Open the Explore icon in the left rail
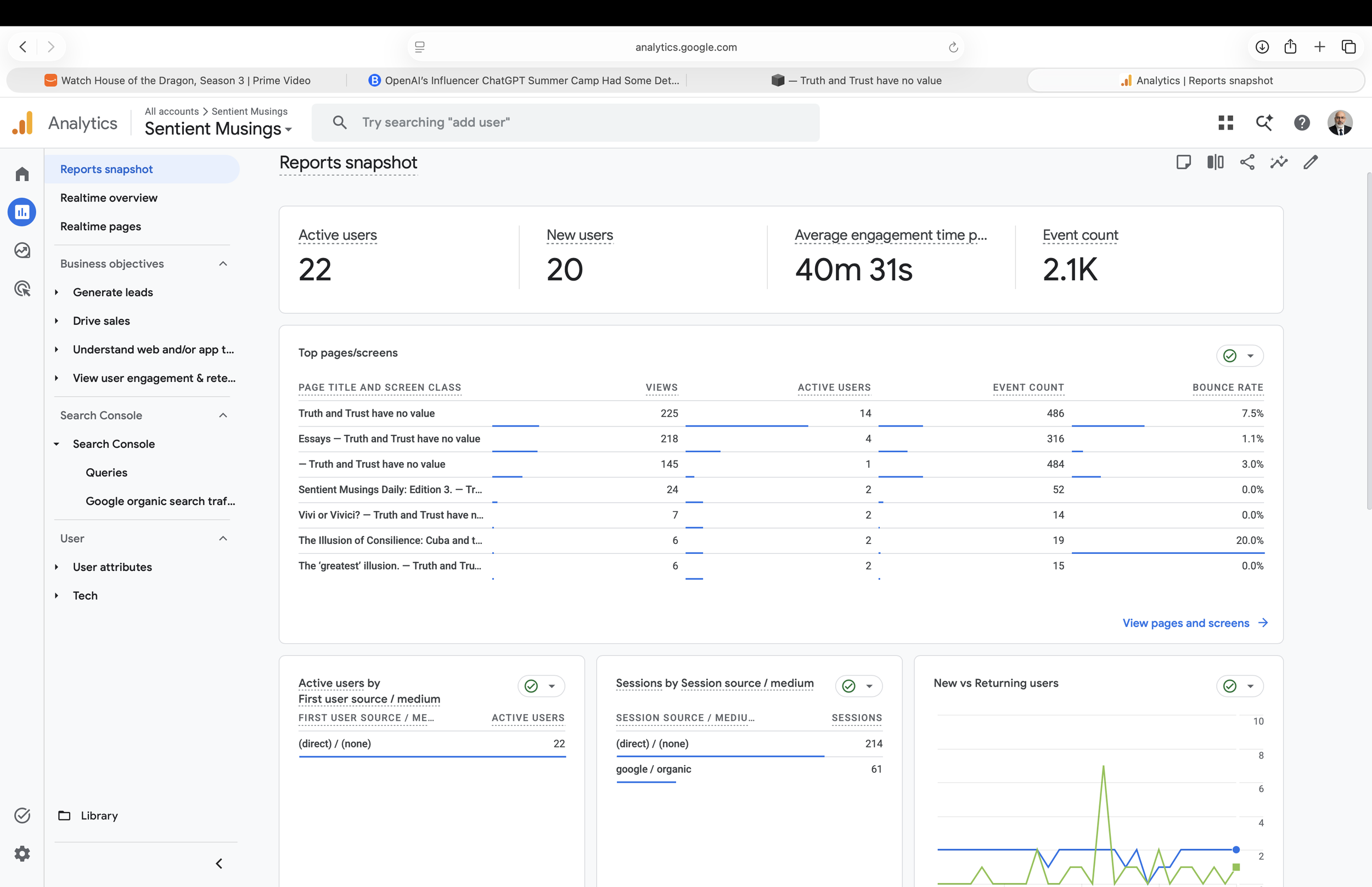 [x=22, y=250]
